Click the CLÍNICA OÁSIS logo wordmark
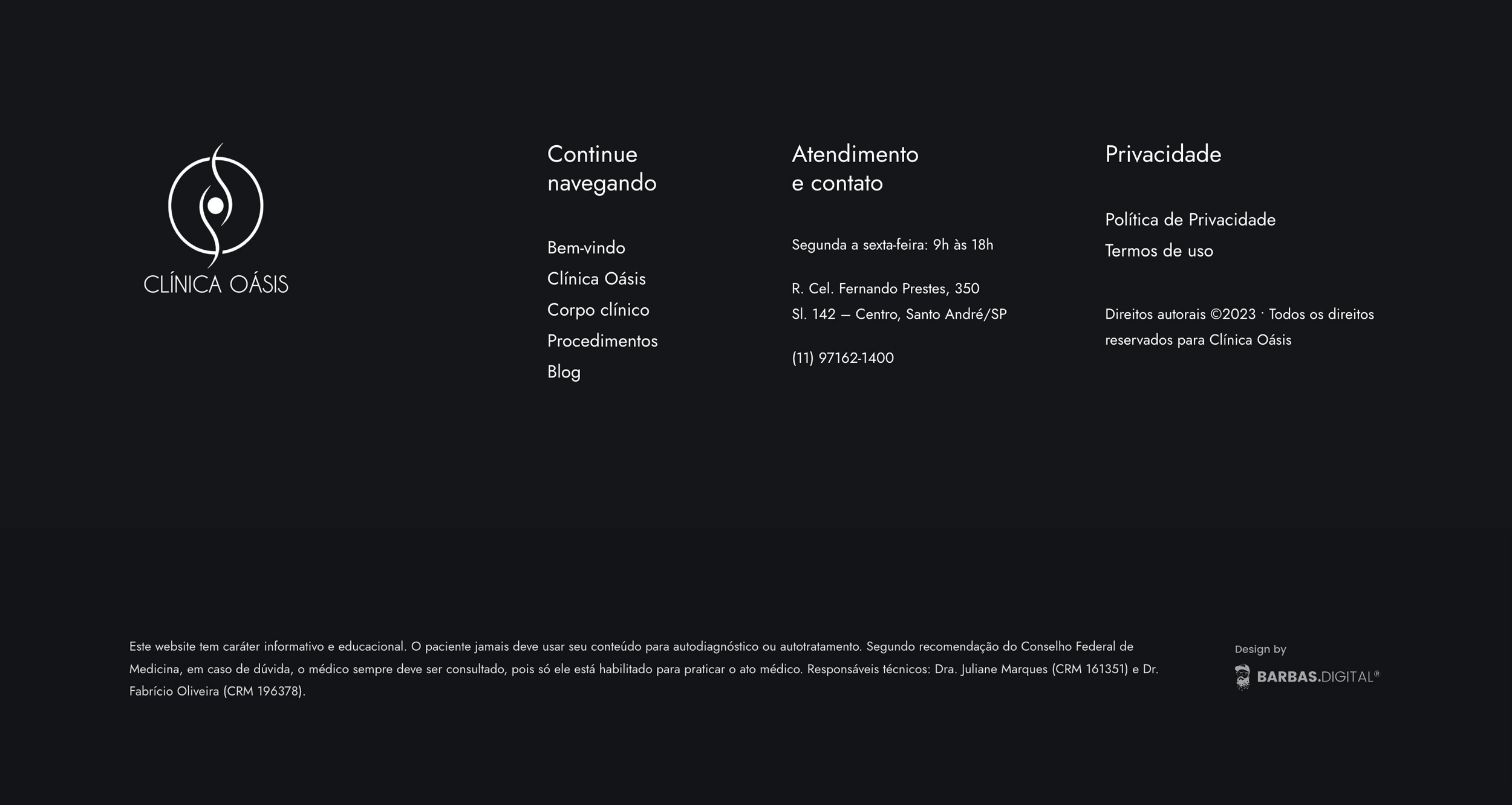The image size is (1512, 805). 216,284
